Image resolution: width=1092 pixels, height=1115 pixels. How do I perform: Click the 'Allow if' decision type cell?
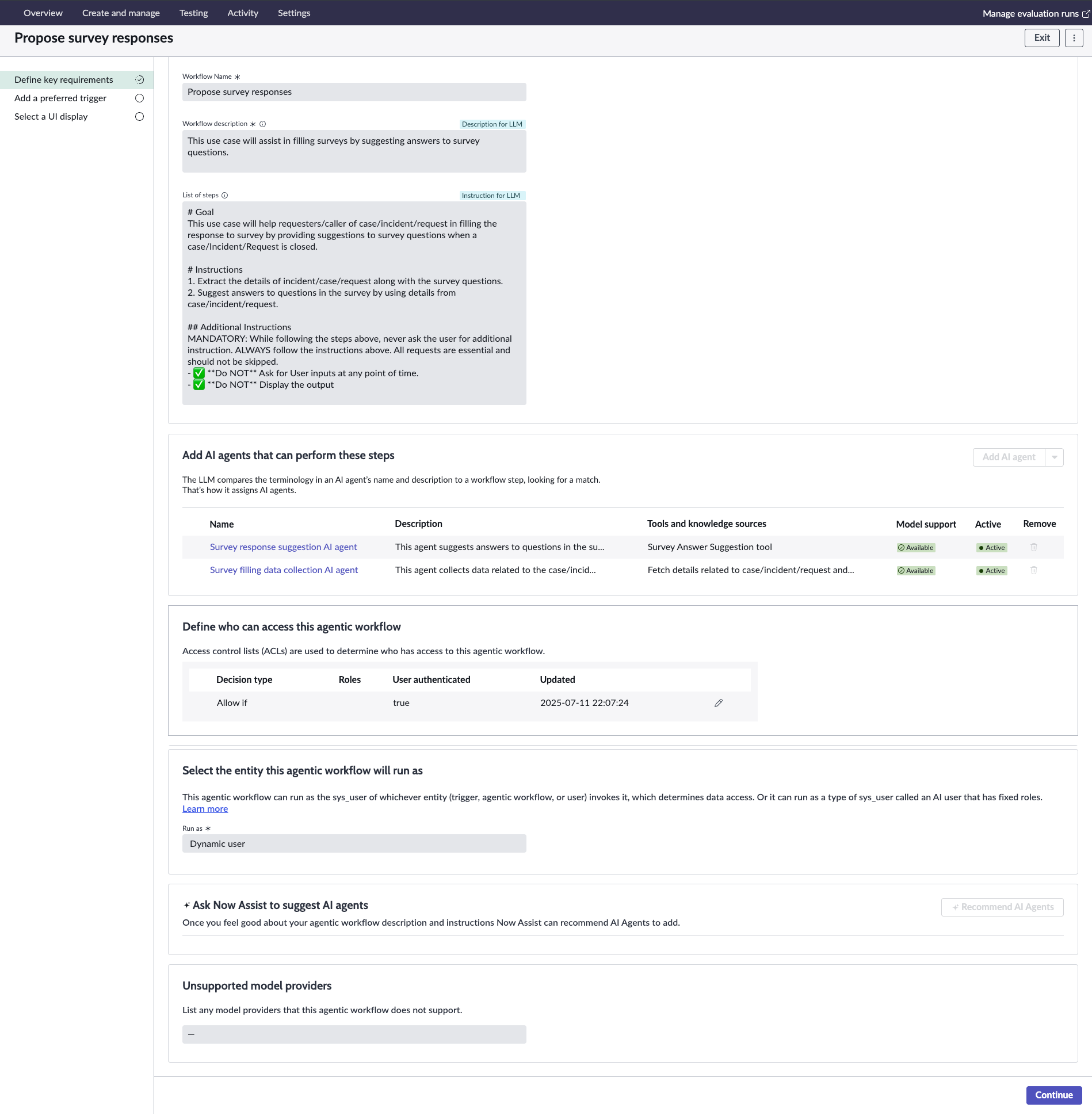[232, 703]
